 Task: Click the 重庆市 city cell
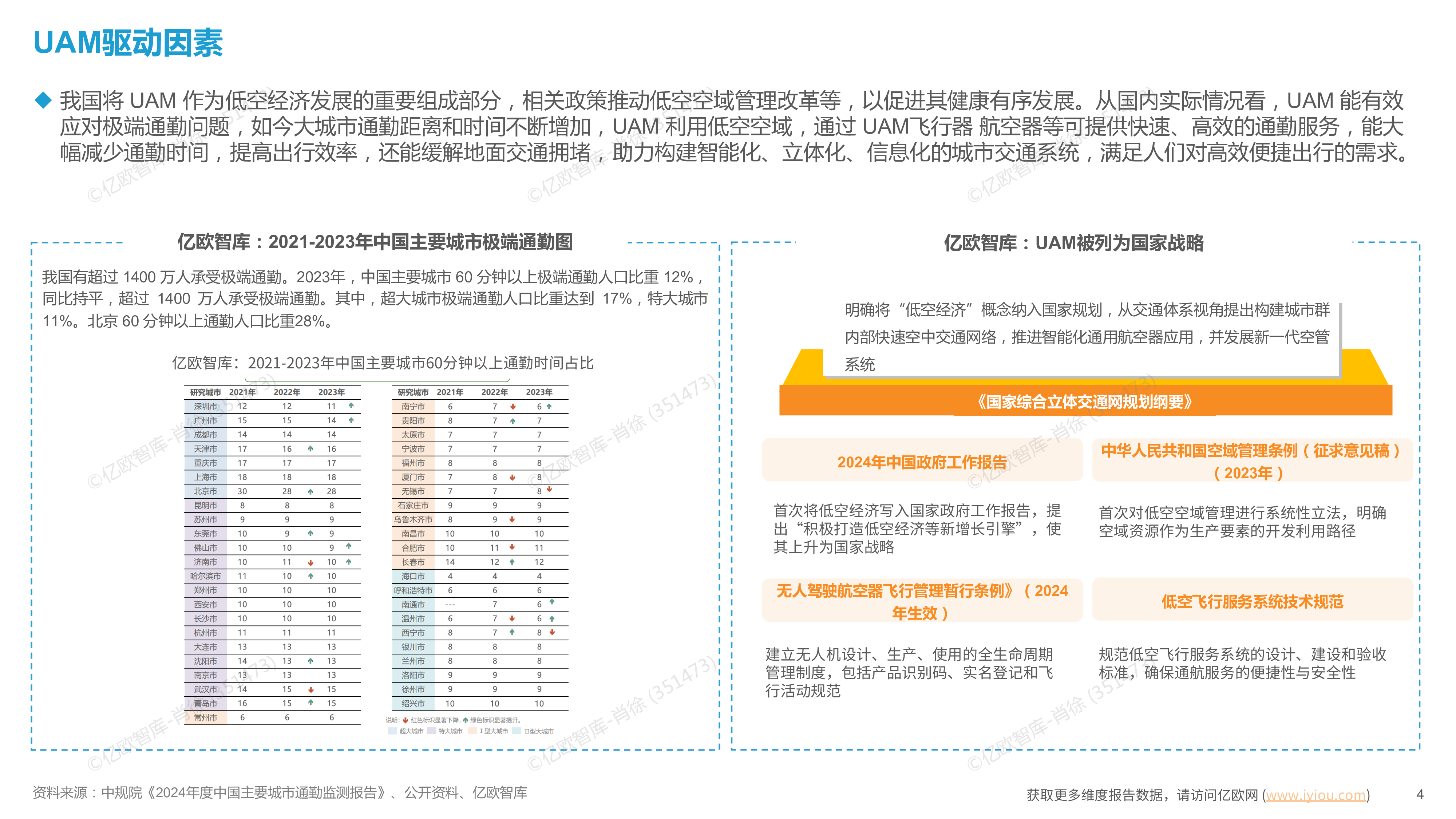click(x=205, y=463)
